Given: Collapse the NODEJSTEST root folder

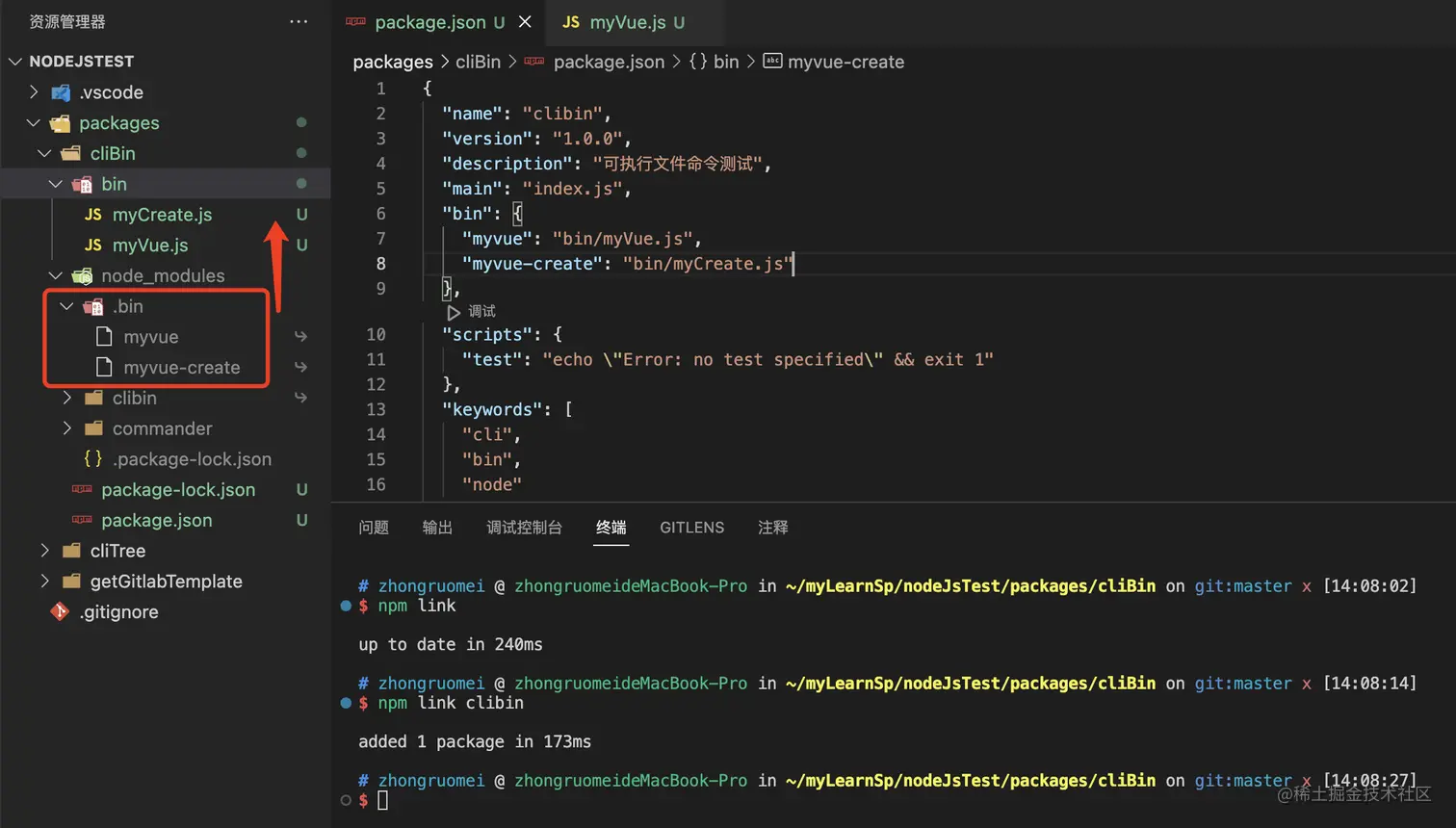Looking at the screenshot, I should (x=14, y=62).
